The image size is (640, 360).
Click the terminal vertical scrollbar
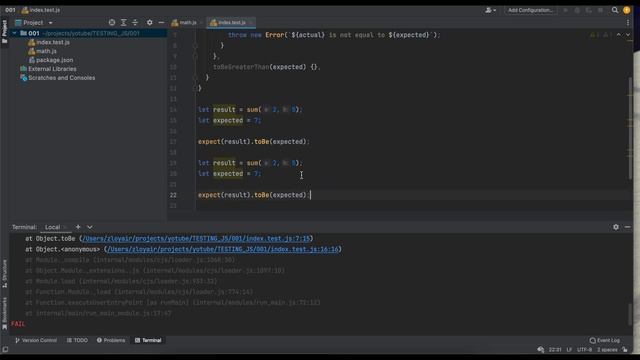[631, 314]
